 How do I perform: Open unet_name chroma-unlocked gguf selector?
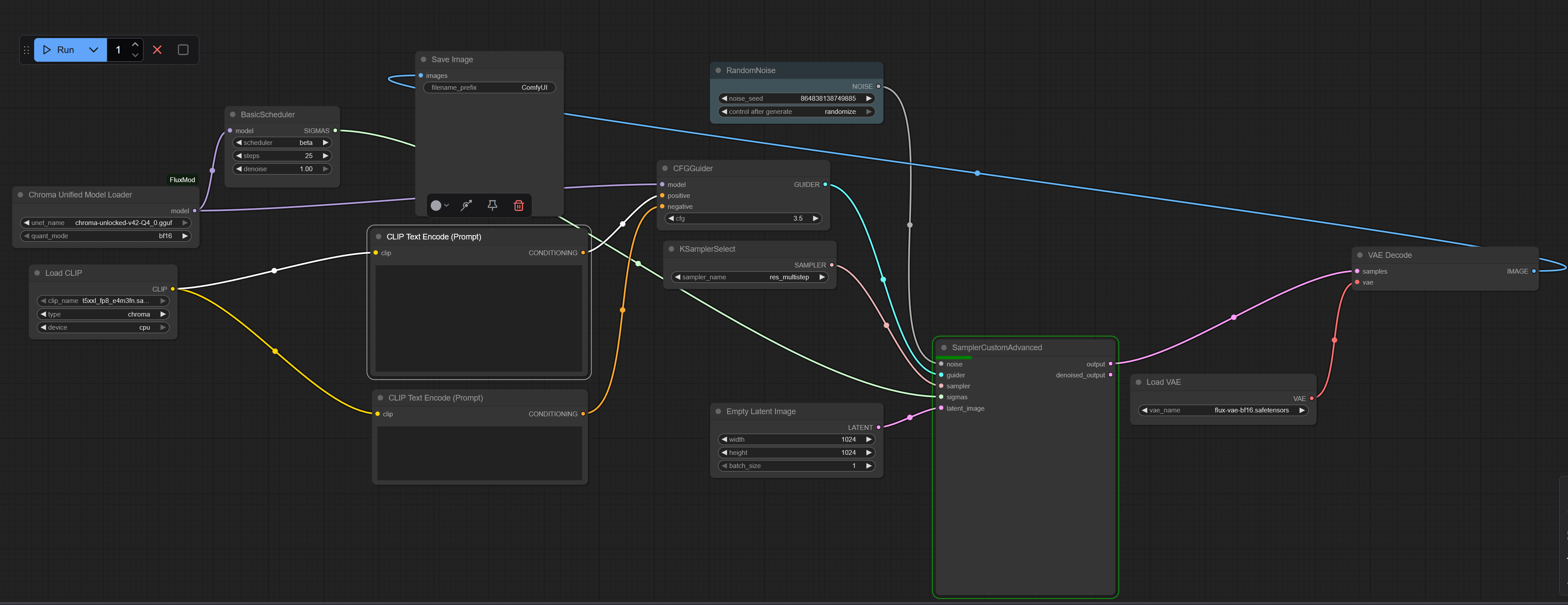[106, 223]
